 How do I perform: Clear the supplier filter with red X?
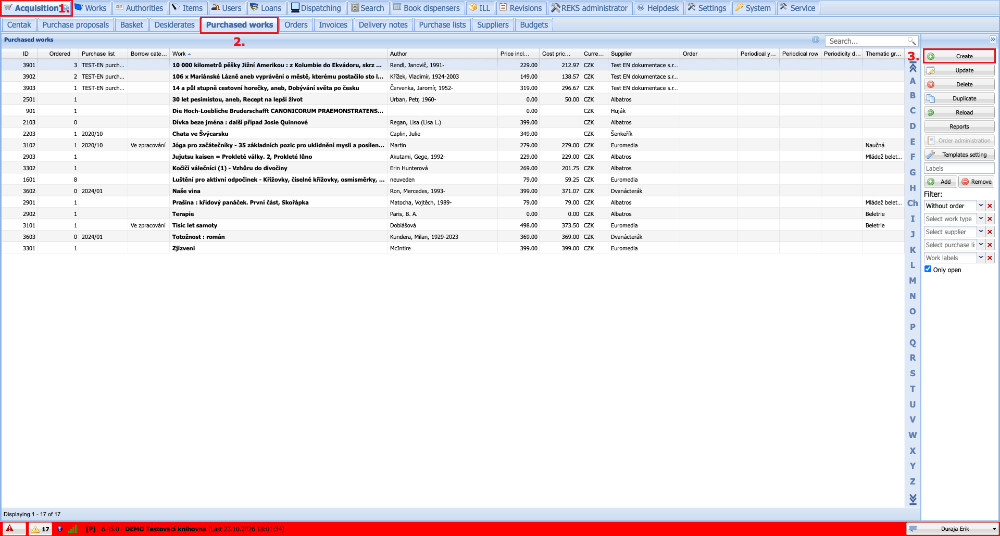pos(990,232)
